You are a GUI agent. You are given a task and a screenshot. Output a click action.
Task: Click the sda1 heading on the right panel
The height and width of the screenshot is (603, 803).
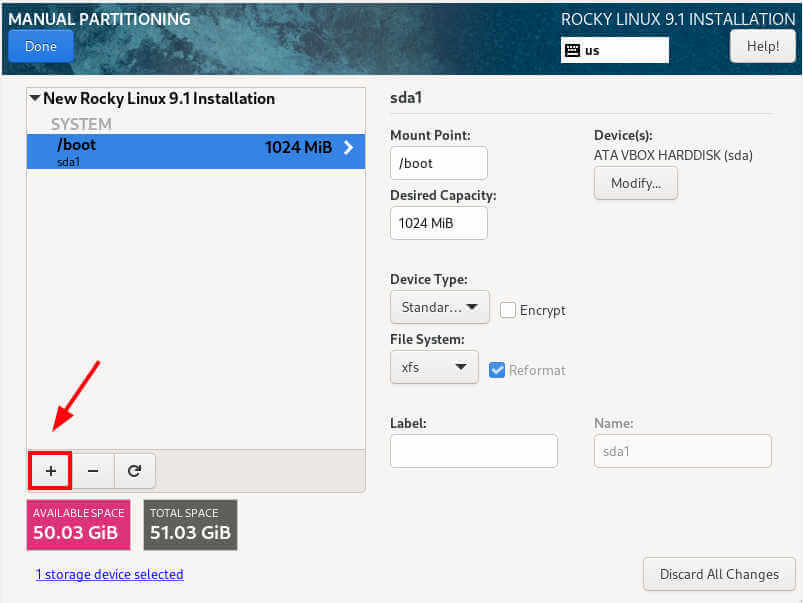[x=406, y=97]
